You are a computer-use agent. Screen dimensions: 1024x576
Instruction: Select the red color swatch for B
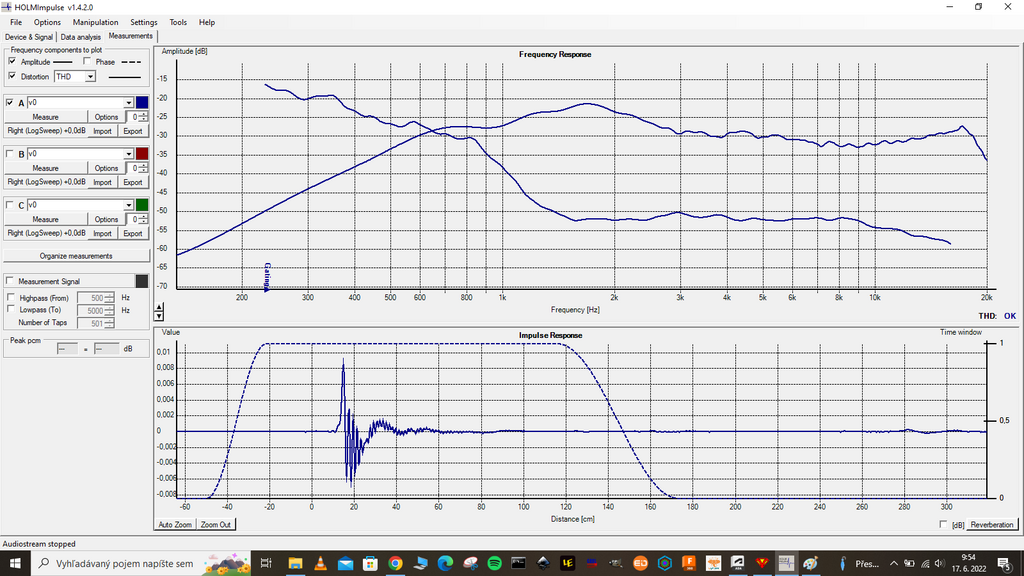pyautogui.click(x=142, y=154)
